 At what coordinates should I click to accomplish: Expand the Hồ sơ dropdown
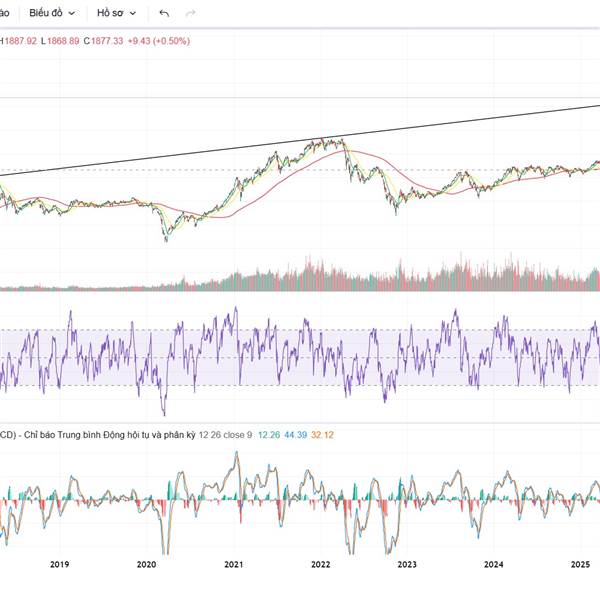tap(116, 13)
